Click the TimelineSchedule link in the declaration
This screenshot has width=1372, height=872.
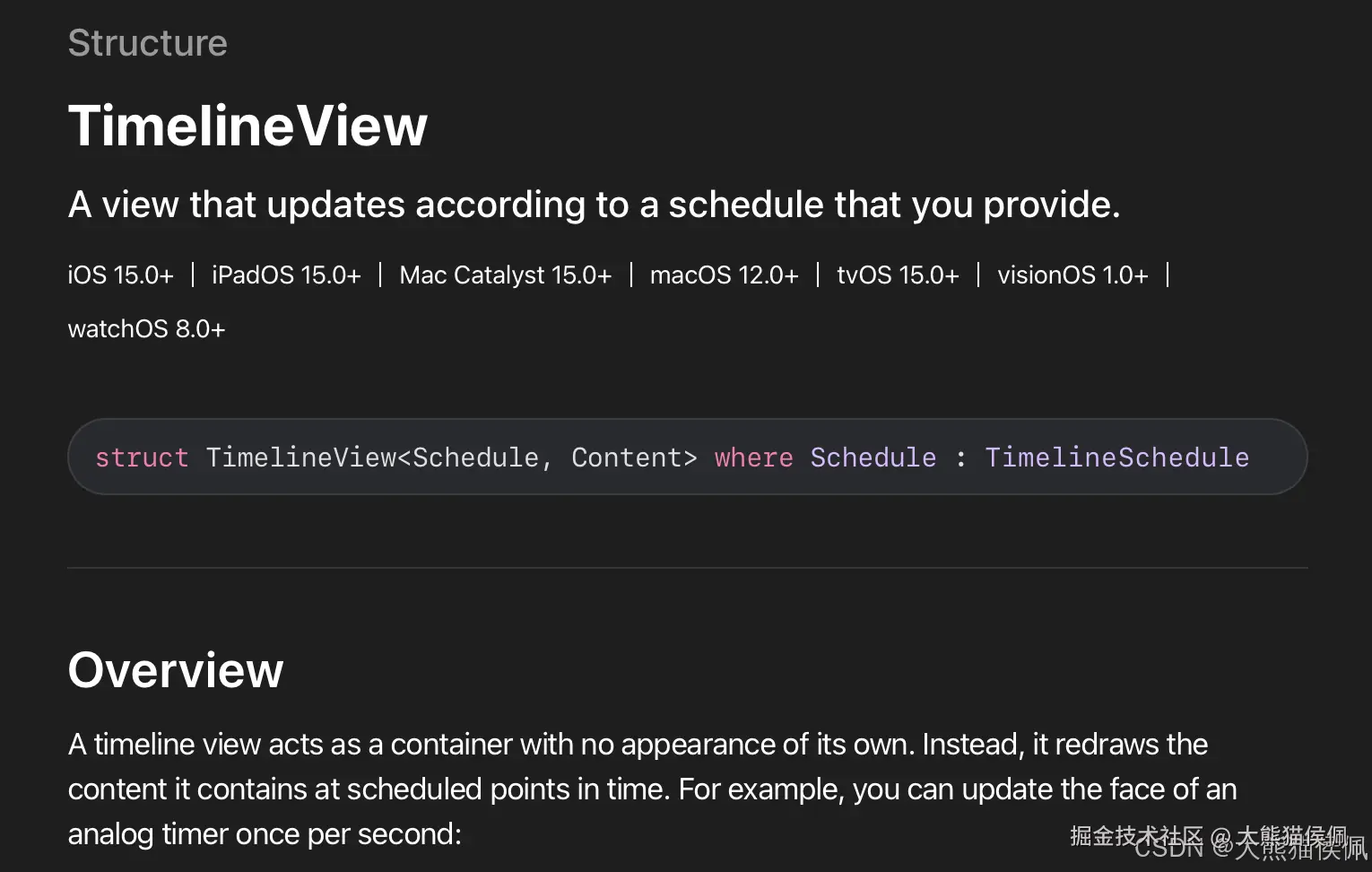[1116, 458]
